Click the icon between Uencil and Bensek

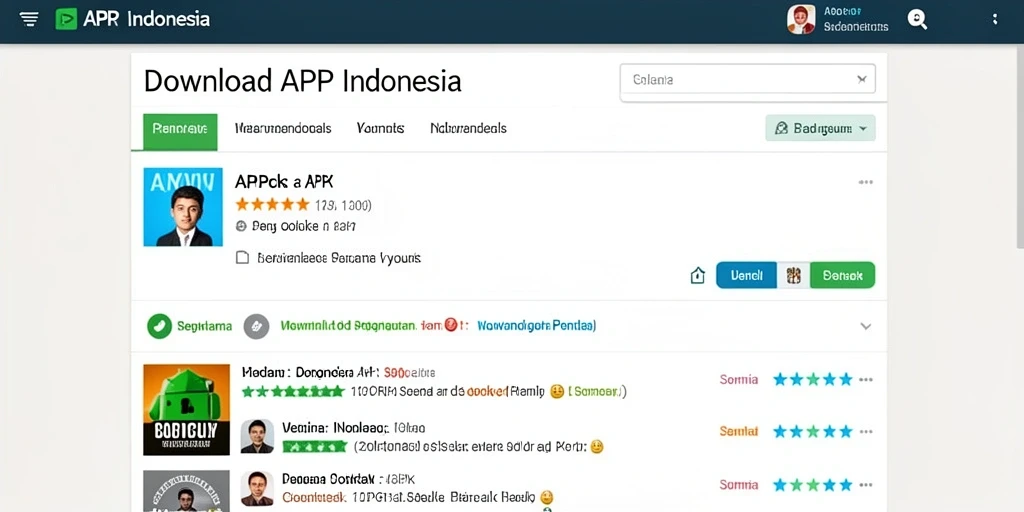pos(793,276)
